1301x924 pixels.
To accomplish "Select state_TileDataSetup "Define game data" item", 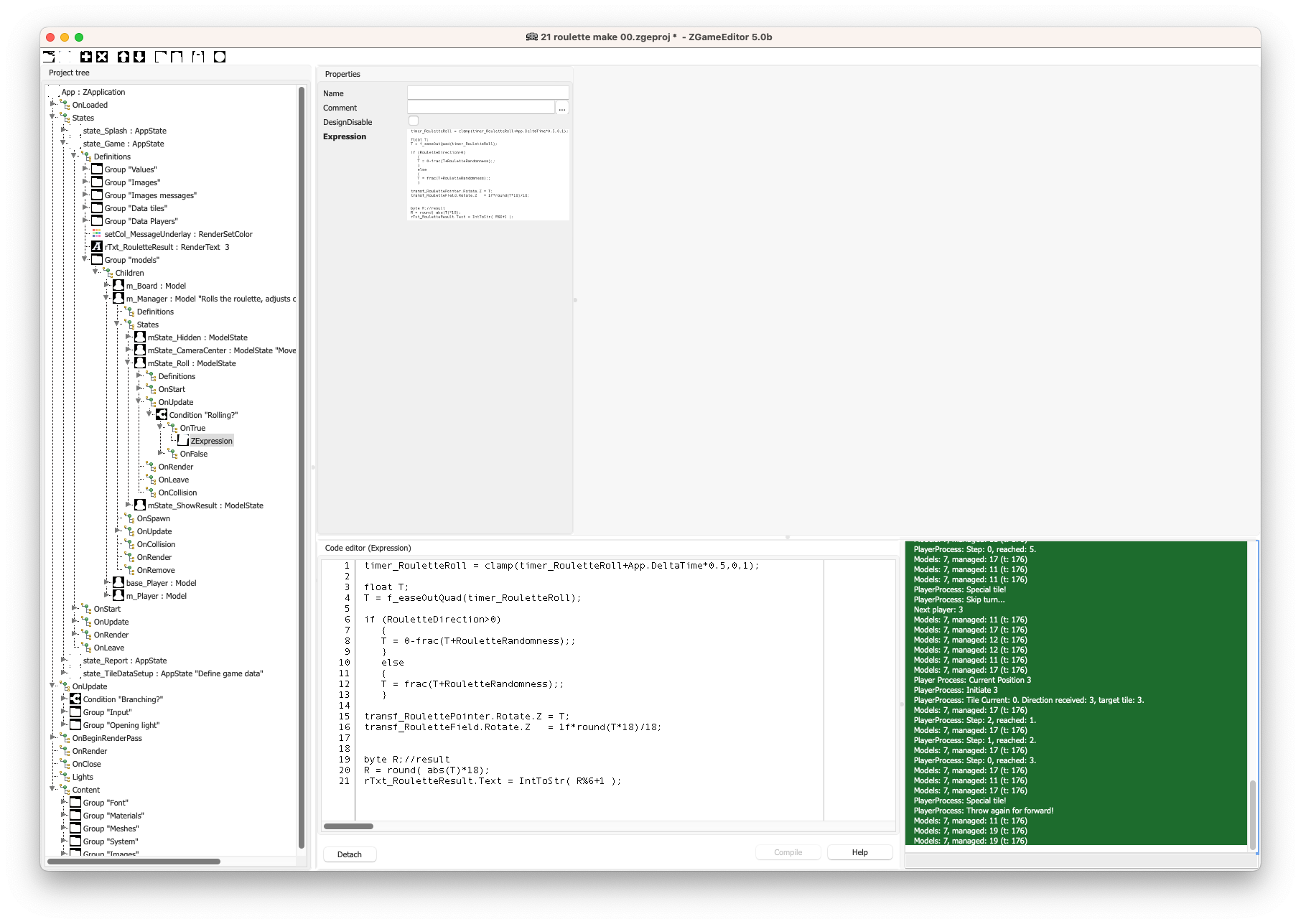I will coord(173,673).
